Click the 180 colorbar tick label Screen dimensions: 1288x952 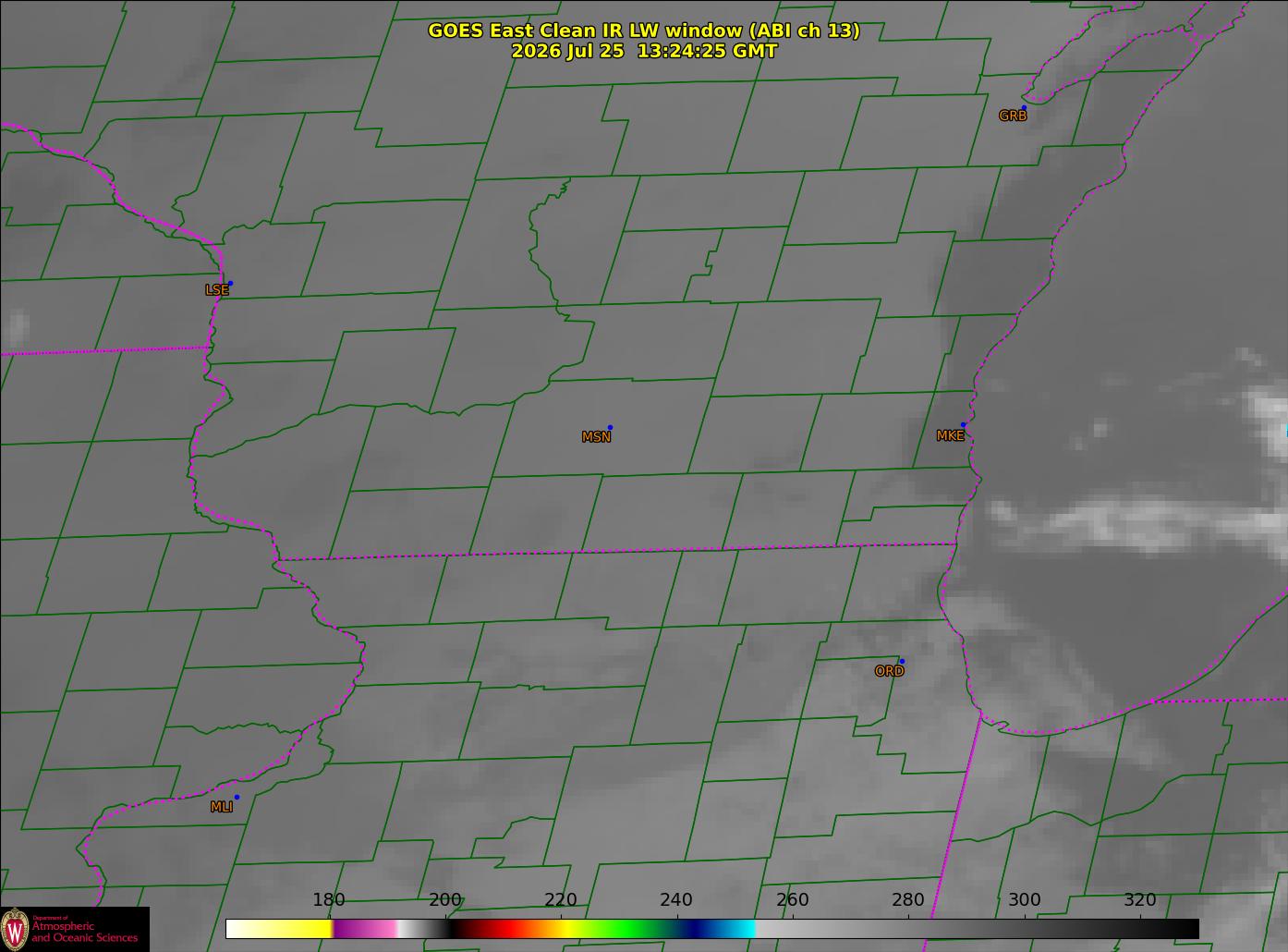(x=328, y=900)
